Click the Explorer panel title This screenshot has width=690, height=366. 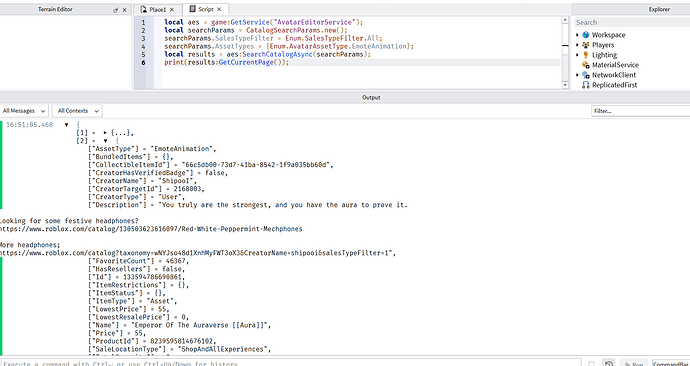659,9
